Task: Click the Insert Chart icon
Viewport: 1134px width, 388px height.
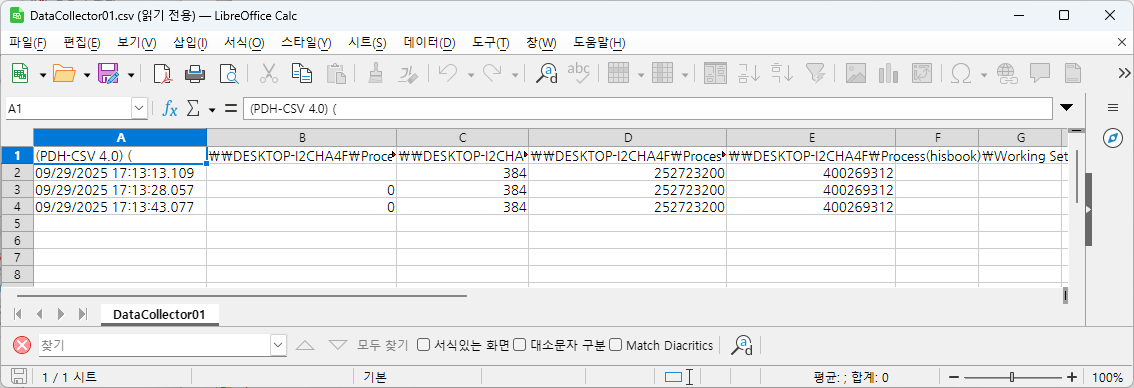Action: [x=889, y=73]
